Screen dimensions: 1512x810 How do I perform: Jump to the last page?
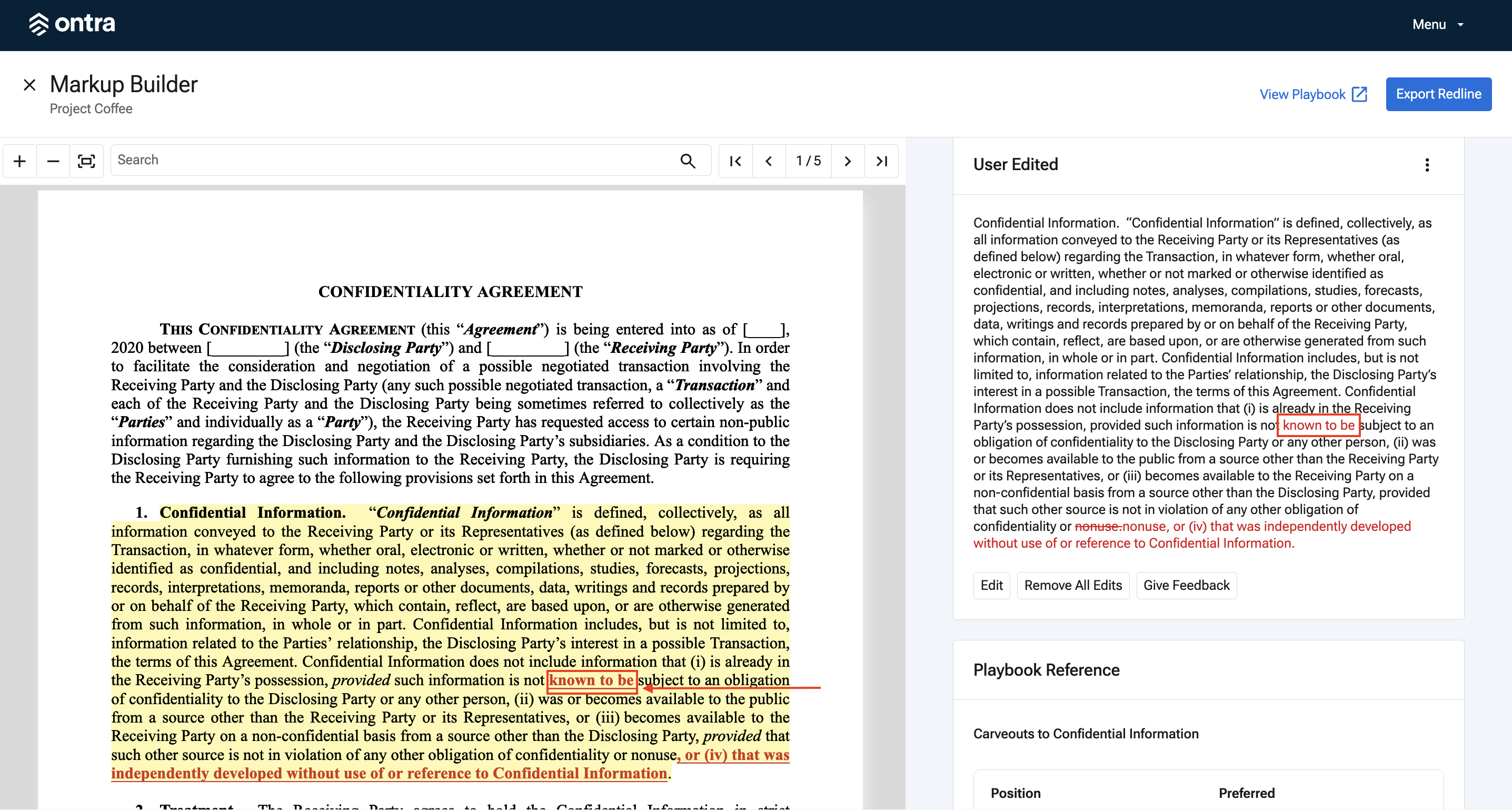882,161
